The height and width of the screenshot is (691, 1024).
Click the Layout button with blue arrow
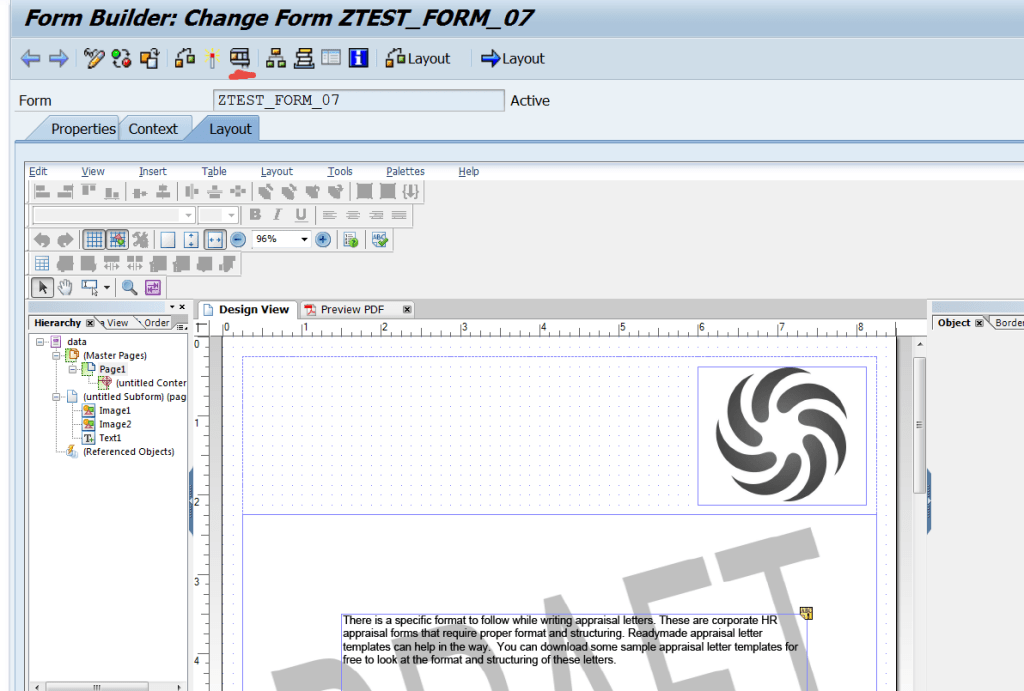coord(511,58)
